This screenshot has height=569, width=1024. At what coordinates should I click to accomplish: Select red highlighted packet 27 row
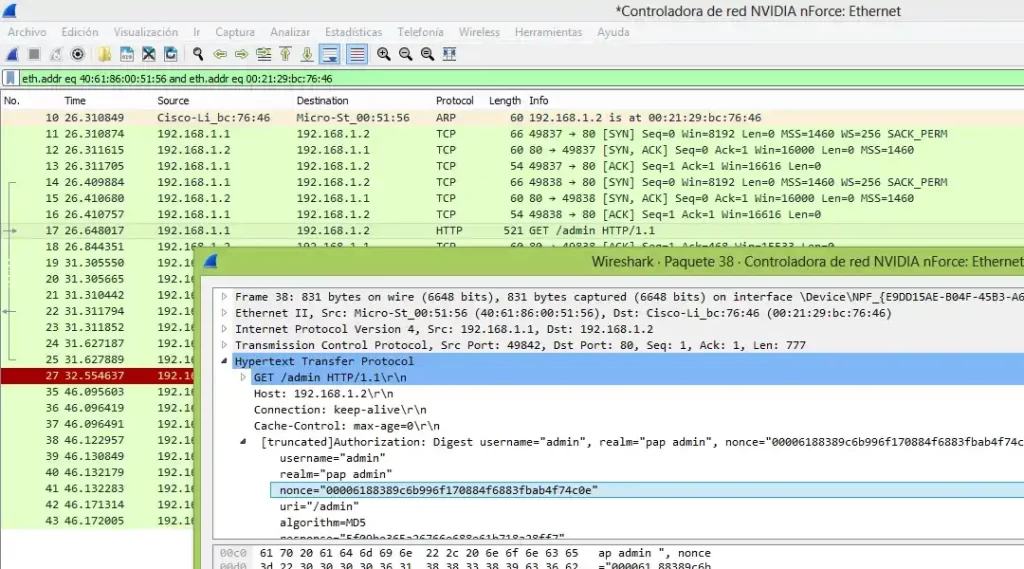[x=97, y=376]
